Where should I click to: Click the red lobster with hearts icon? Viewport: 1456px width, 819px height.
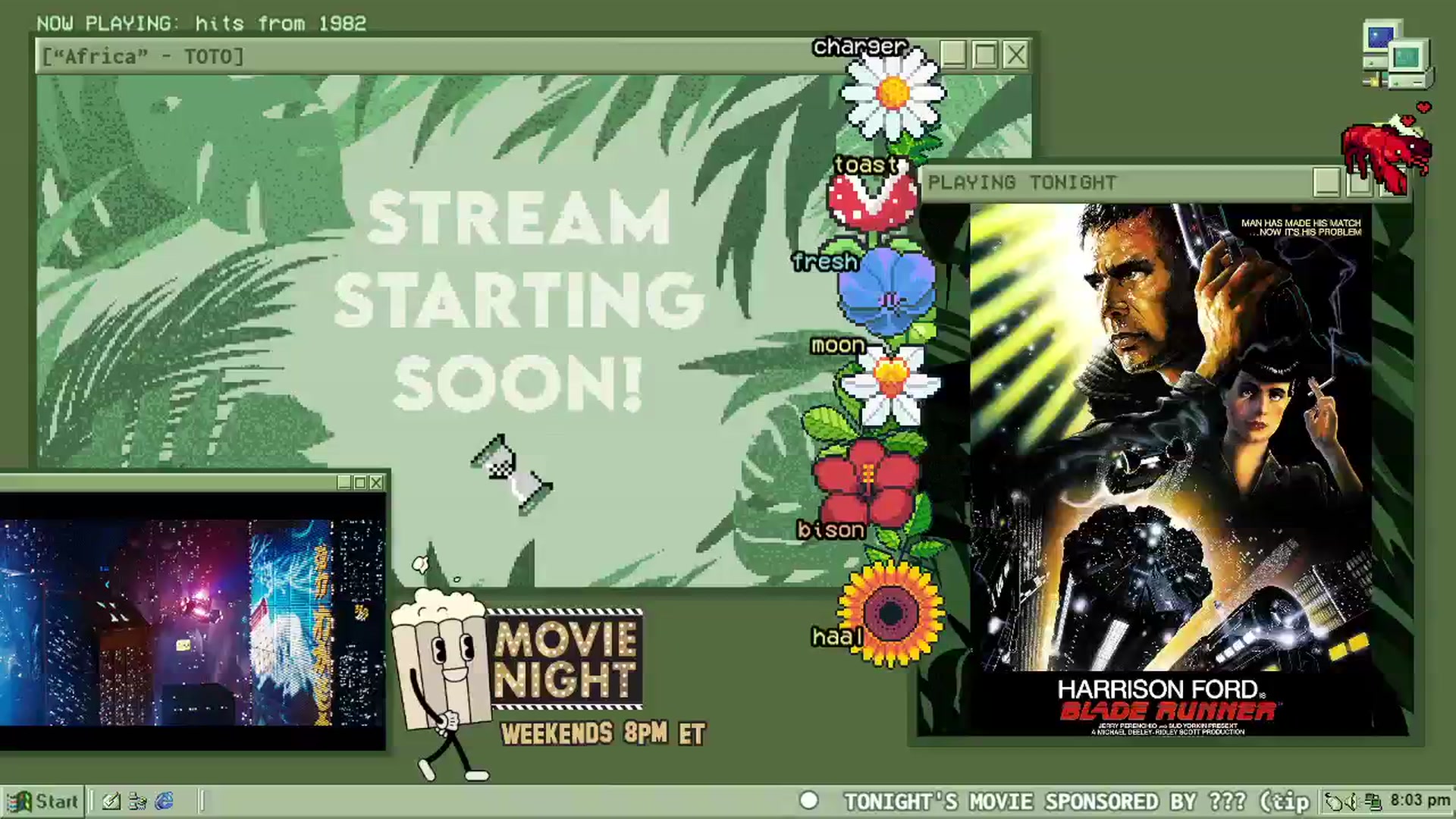[1386, 149]
